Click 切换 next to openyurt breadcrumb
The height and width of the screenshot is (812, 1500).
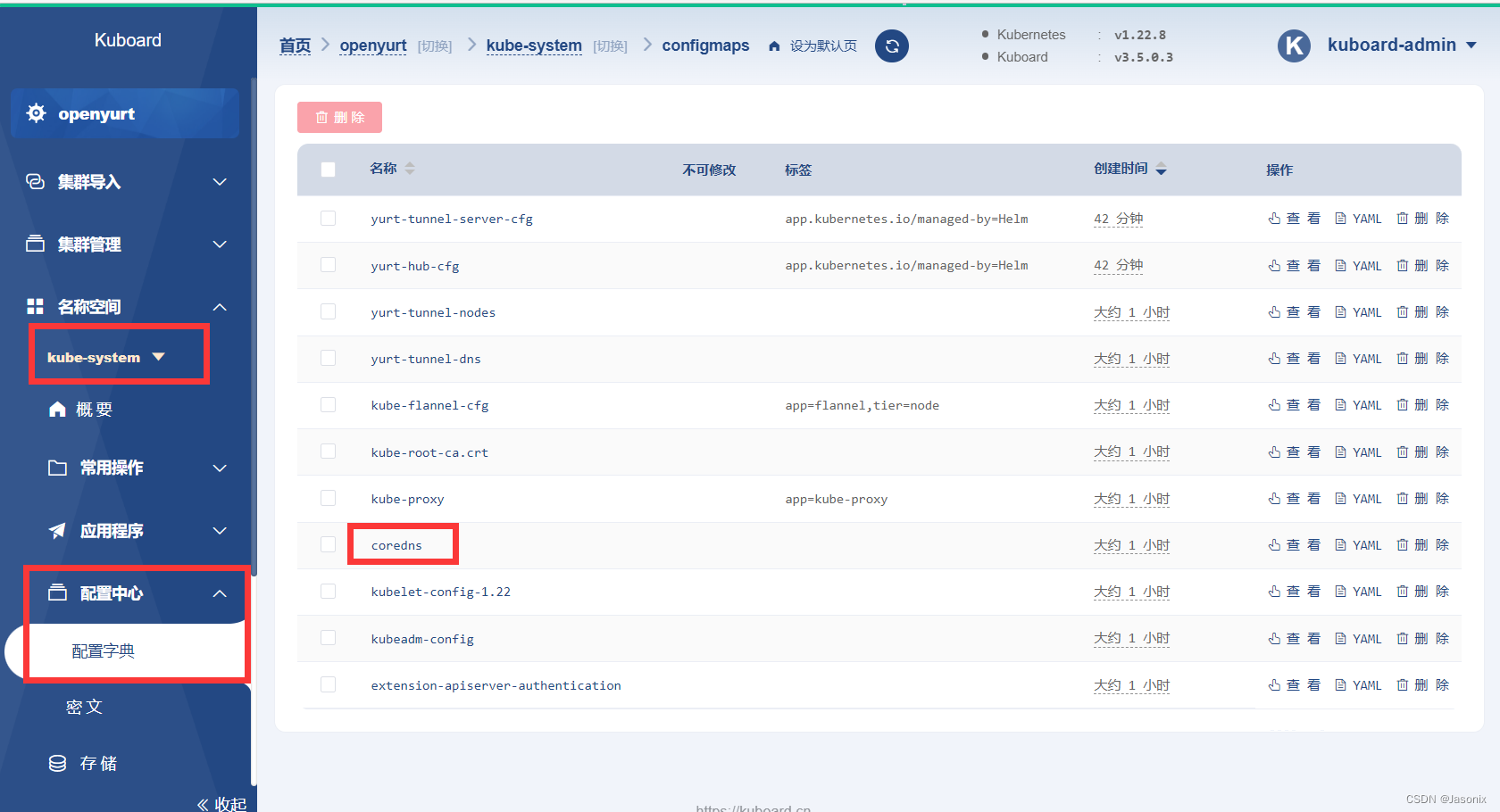pos(435,46)
